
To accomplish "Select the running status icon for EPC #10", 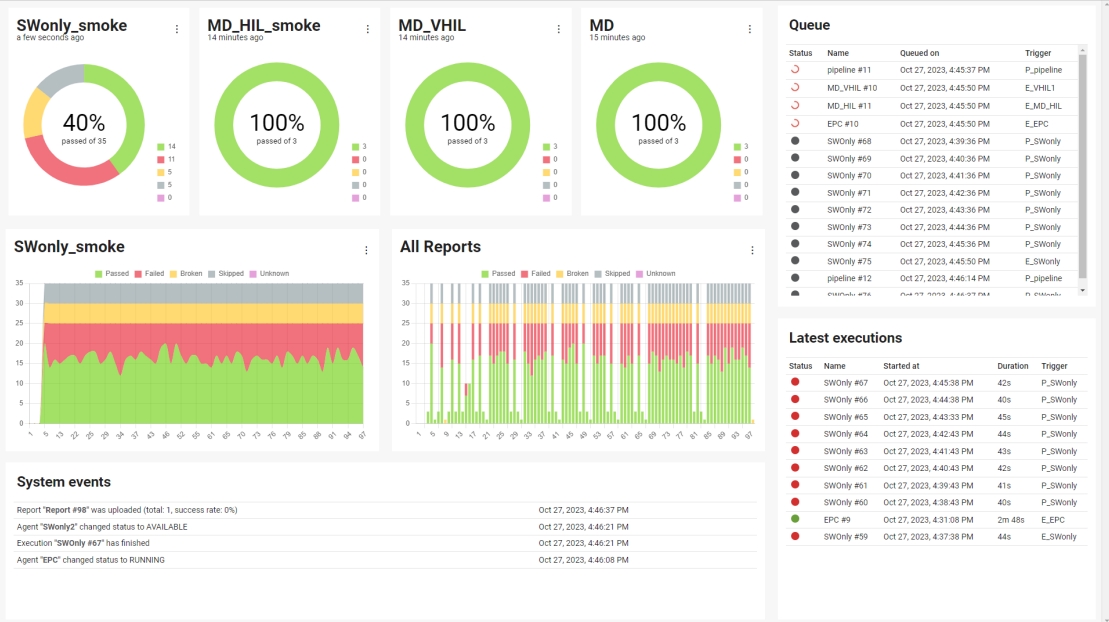I will tap(795, 123).
